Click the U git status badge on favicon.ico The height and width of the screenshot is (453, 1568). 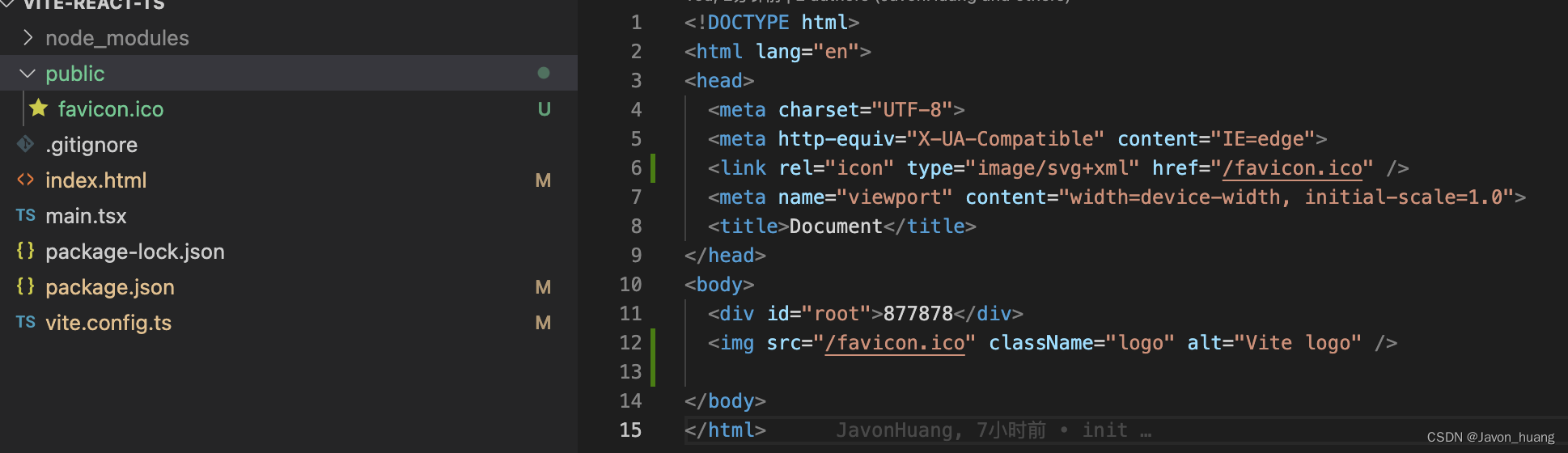pos(545,109)
